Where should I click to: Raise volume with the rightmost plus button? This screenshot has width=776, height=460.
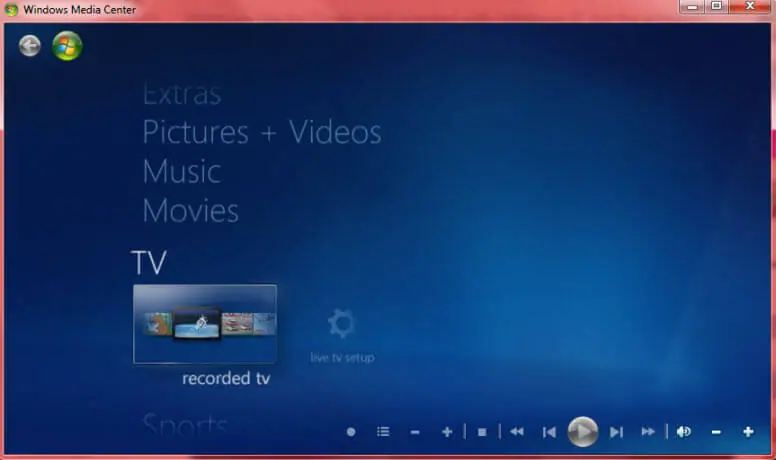coord(748,432)
